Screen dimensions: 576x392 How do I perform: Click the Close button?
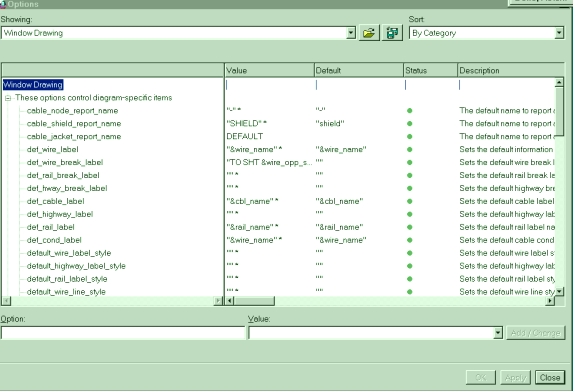550,377
